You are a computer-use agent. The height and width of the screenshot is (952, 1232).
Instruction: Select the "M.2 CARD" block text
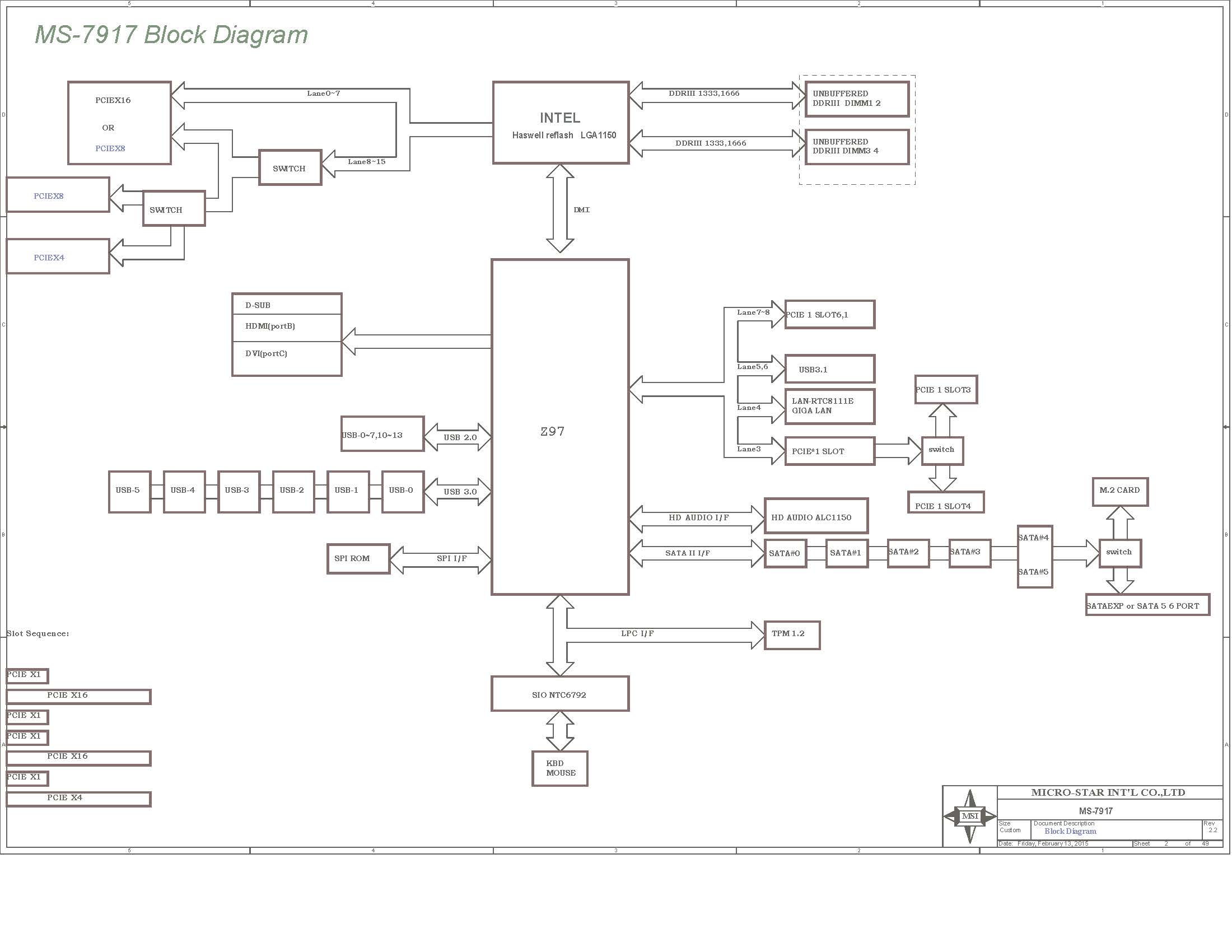[1120, 490]
